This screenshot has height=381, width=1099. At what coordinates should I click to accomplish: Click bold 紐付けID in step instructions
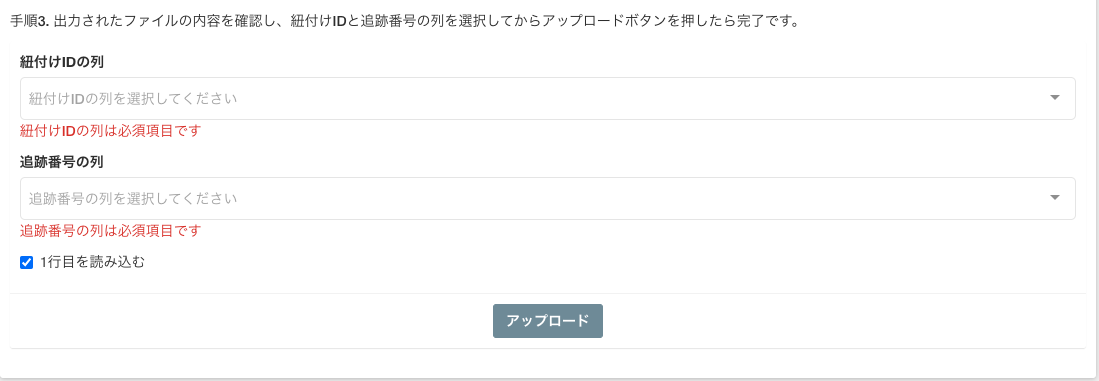(x=319, y=20)
